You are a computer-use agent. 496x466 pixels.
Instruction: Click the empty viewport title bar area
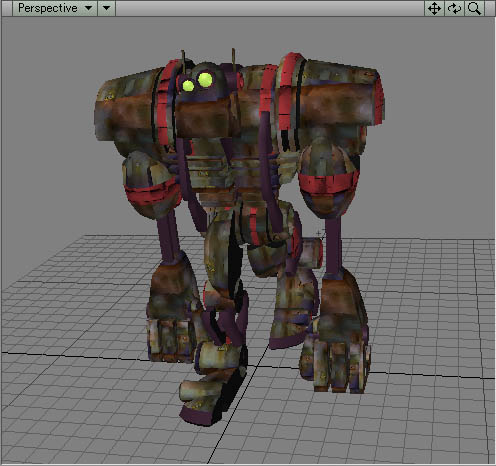point(270,8)
